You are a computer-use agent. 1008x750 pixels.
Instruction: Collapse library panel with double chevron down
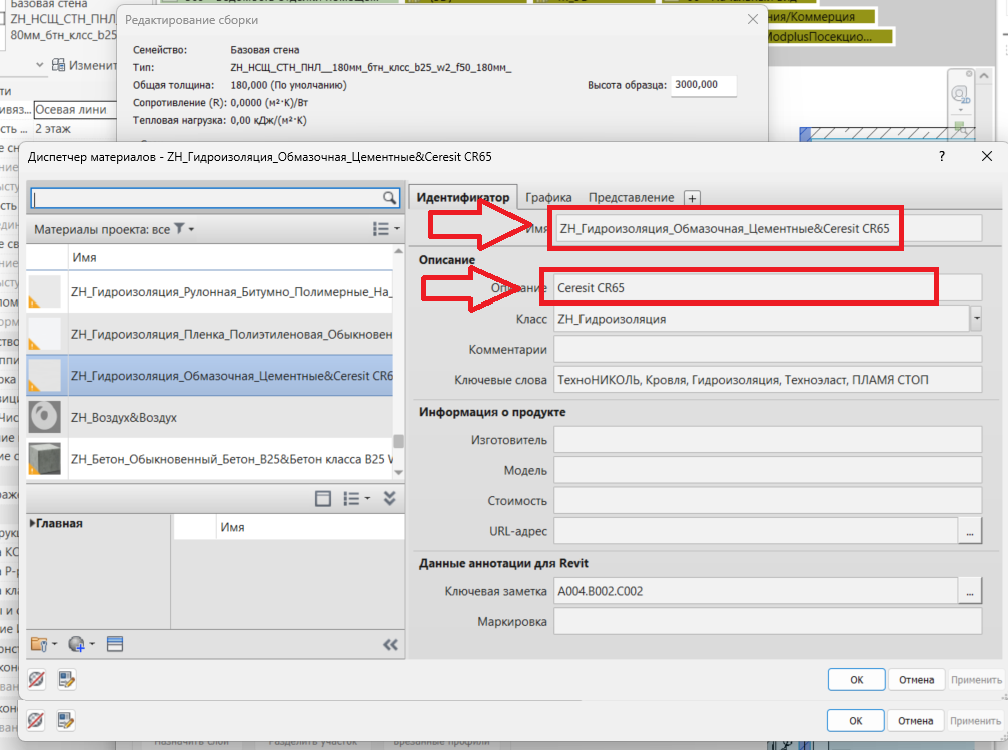click(x=390, y=498)
